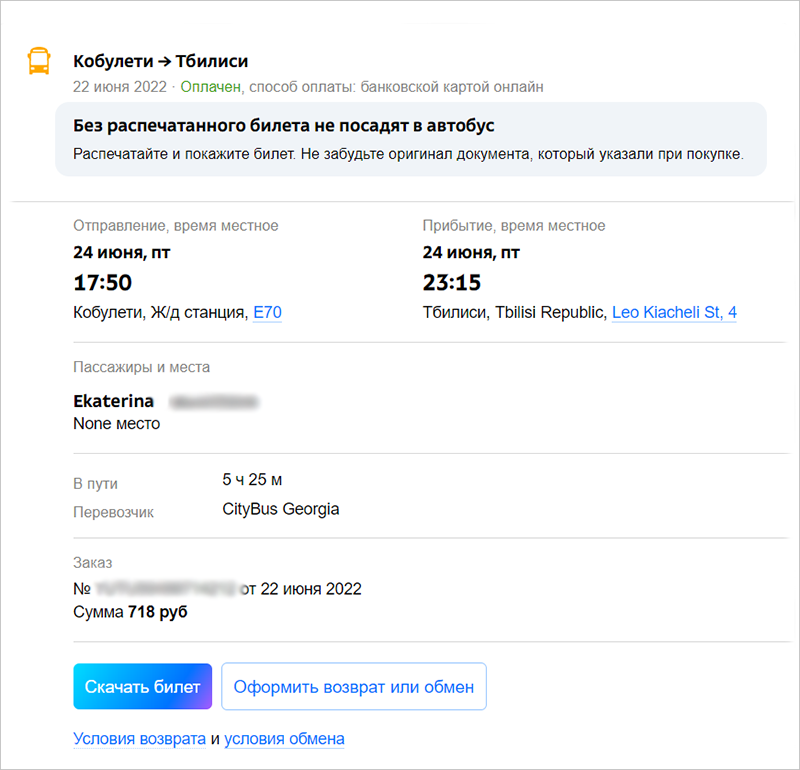Screen dimensions: 800x770
Task: Click the printed ticket warning heading
Action: click(284, 126)
